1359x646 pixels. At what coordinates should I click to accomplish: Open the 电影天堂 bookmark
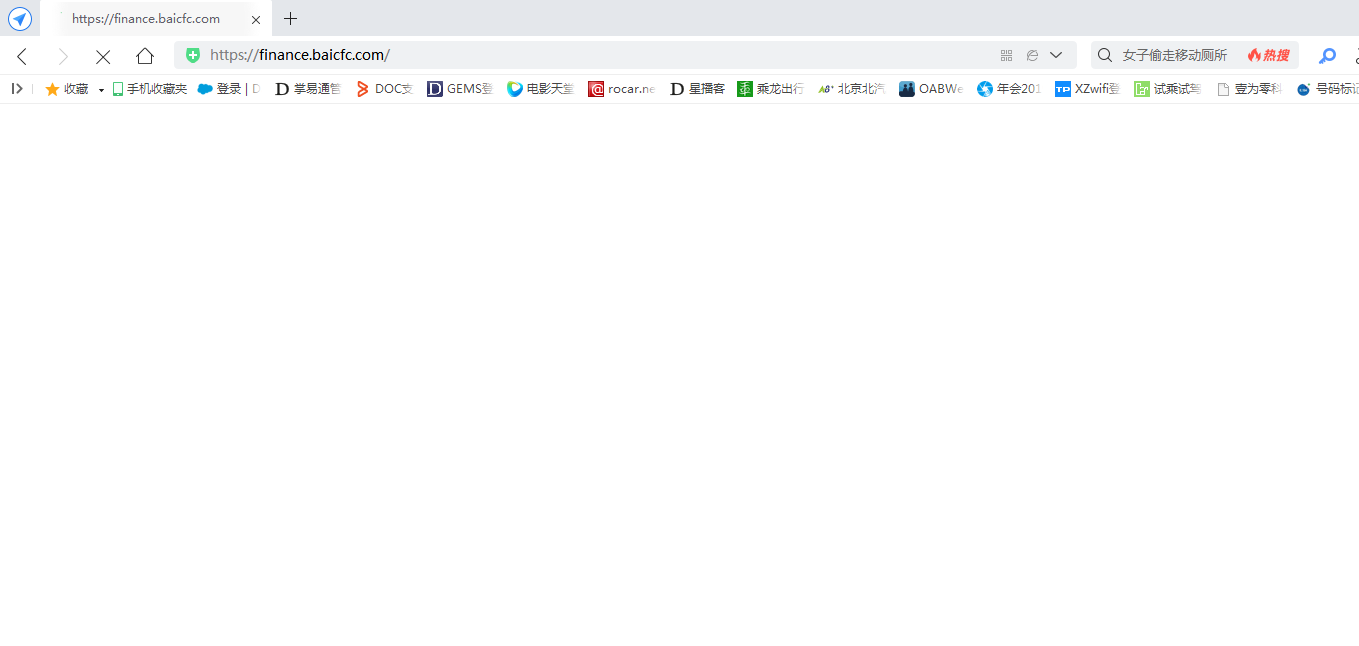tap(540, 89)
